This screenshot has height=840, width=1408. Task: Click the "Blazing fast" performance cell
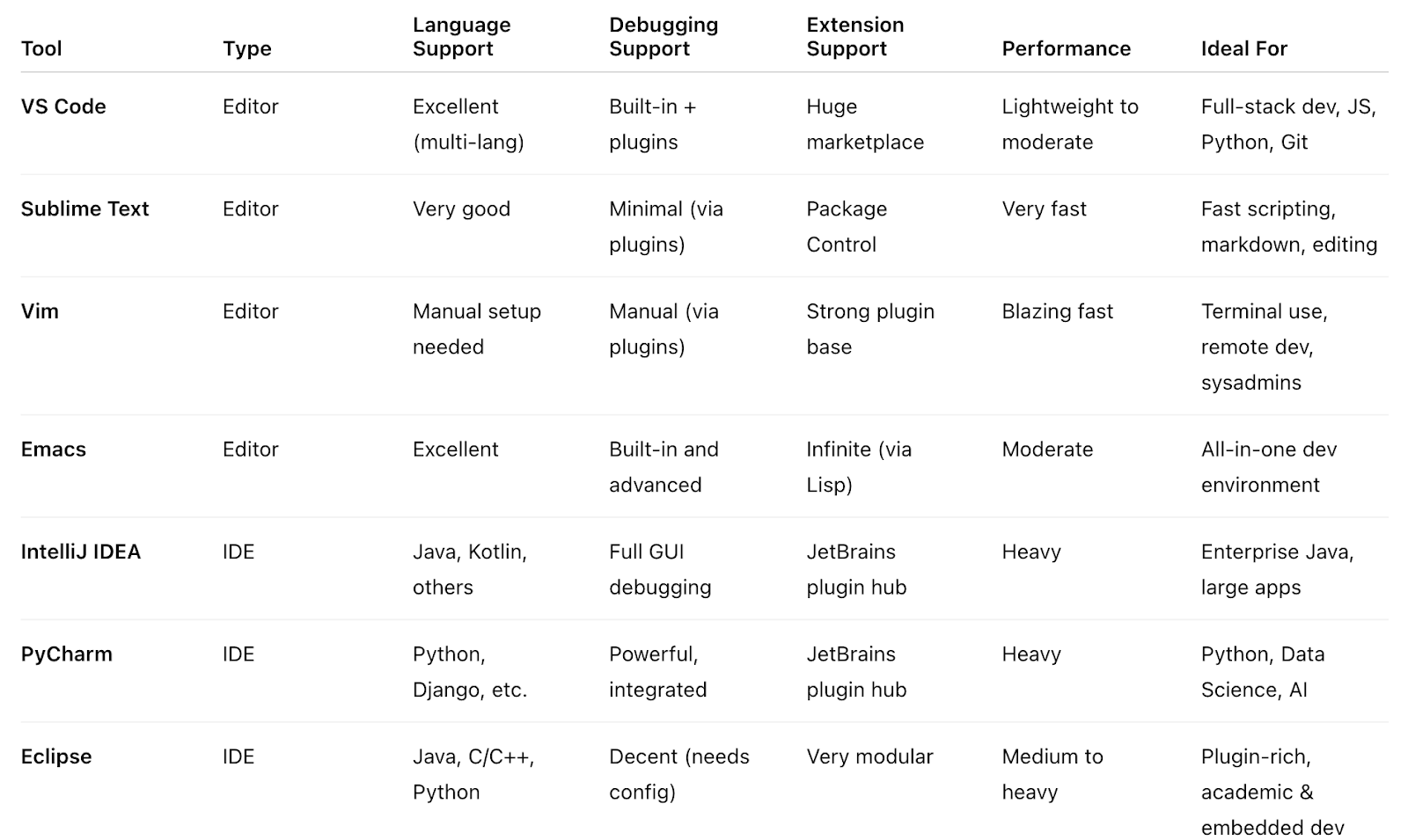(1057, 311)
